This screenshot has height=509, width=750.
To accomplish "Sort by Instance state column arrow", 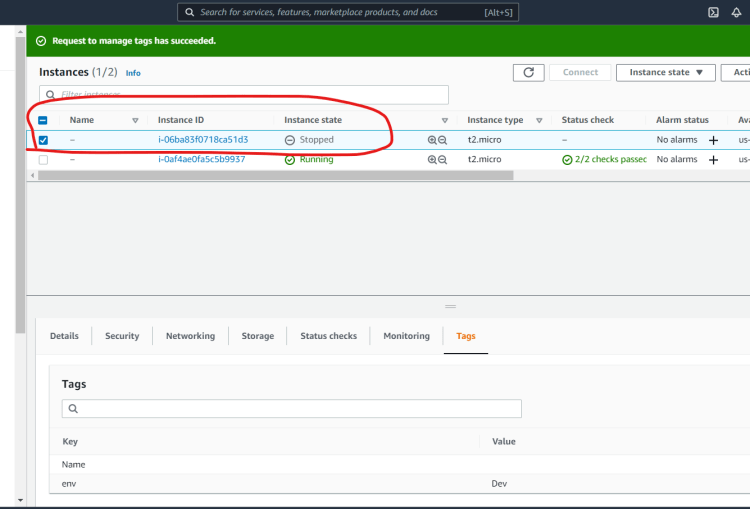I will [445, 121].
